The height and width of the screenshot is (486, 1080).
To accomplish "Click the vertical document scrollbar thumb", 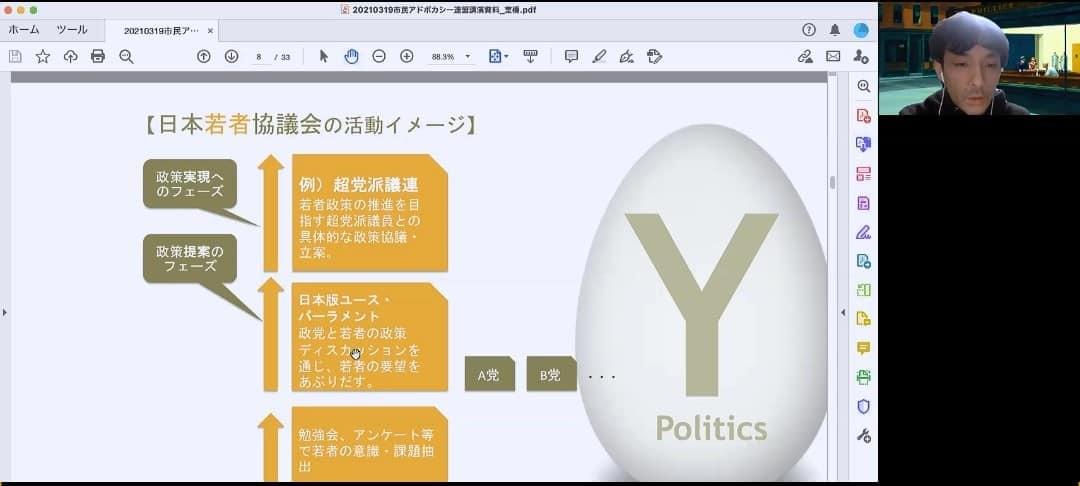I will 832,183.
